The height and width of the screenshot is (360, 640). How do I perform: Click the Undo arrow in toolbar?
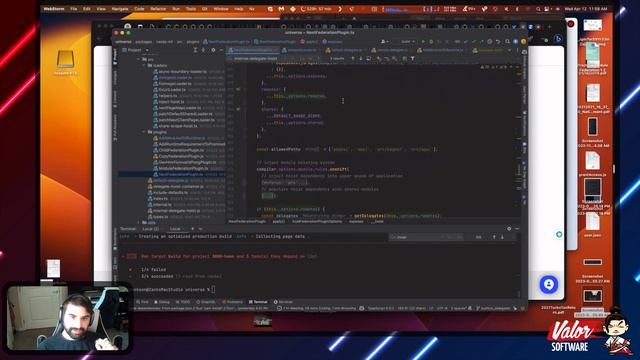pyautogui.click(x=498, y=41)
